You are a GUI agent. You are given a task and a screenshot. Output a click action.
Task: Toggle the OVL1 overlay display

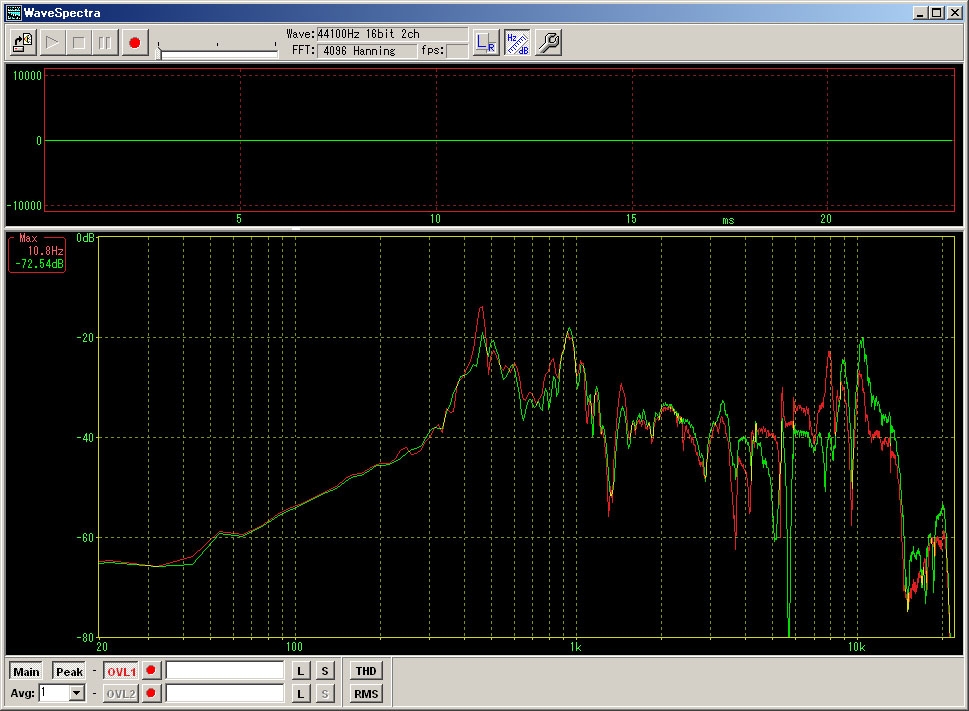point(121,671)
